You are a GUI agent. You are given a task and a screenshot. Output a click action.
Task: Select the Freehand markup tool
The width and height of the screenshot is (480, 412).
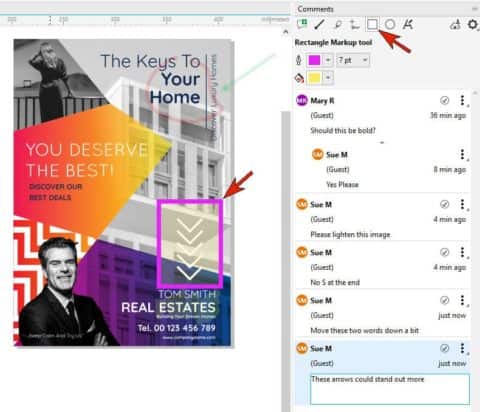[337, 24]
